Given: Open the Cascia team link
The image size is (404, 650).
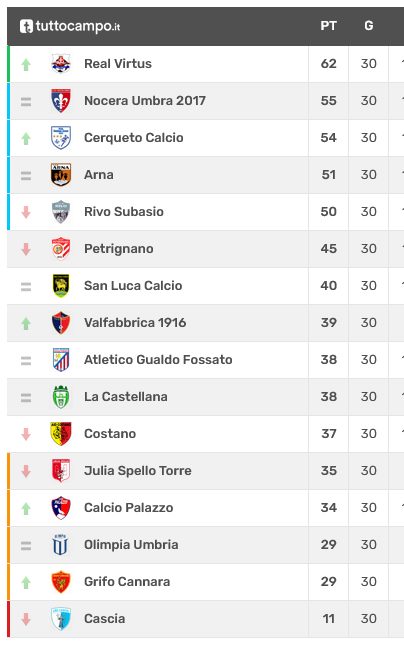Looking at the screenshot, I should click(x=105, y=618).
